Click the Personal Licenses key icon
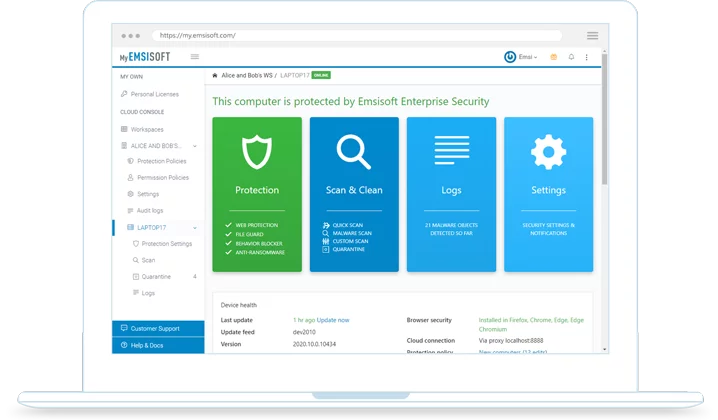This screenshot has height=420, width=718. coord(124,94)
